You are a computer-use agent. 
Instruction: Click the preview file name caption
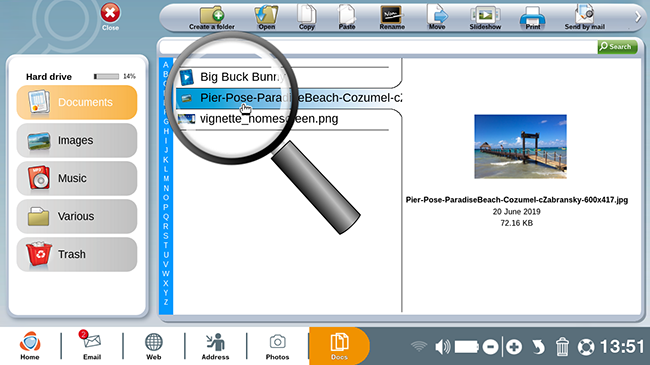[x=517, y=200]
